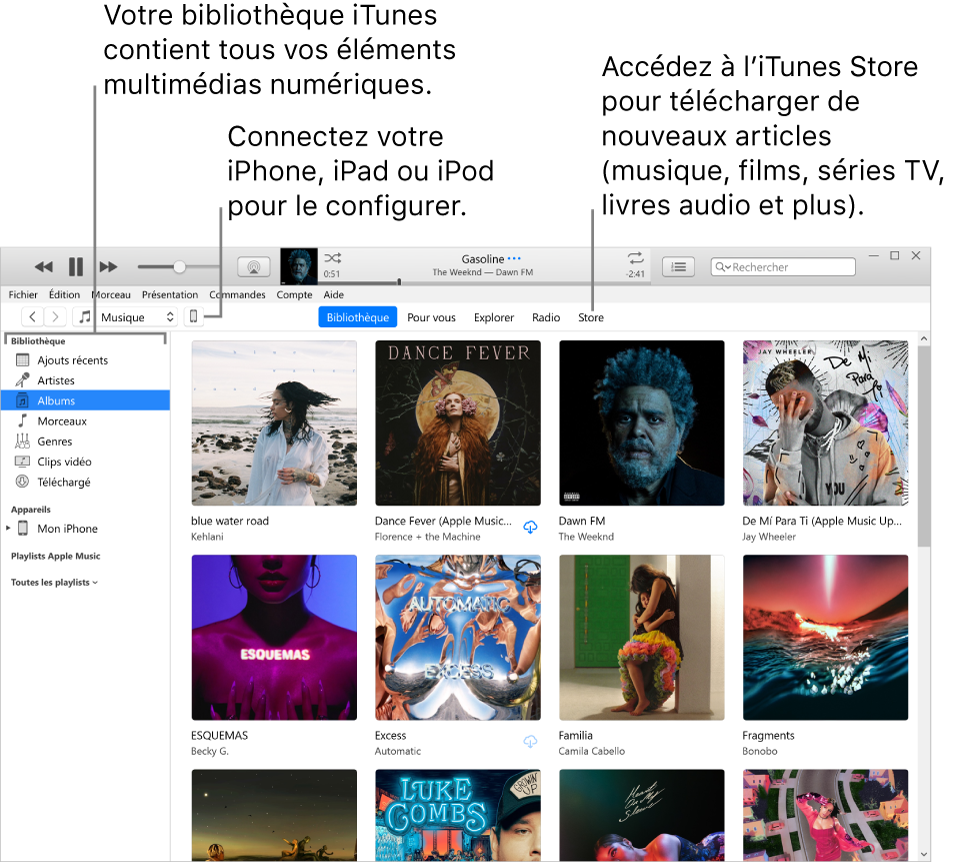
Task: Adjust the volume slider
Action: [178, 266]
